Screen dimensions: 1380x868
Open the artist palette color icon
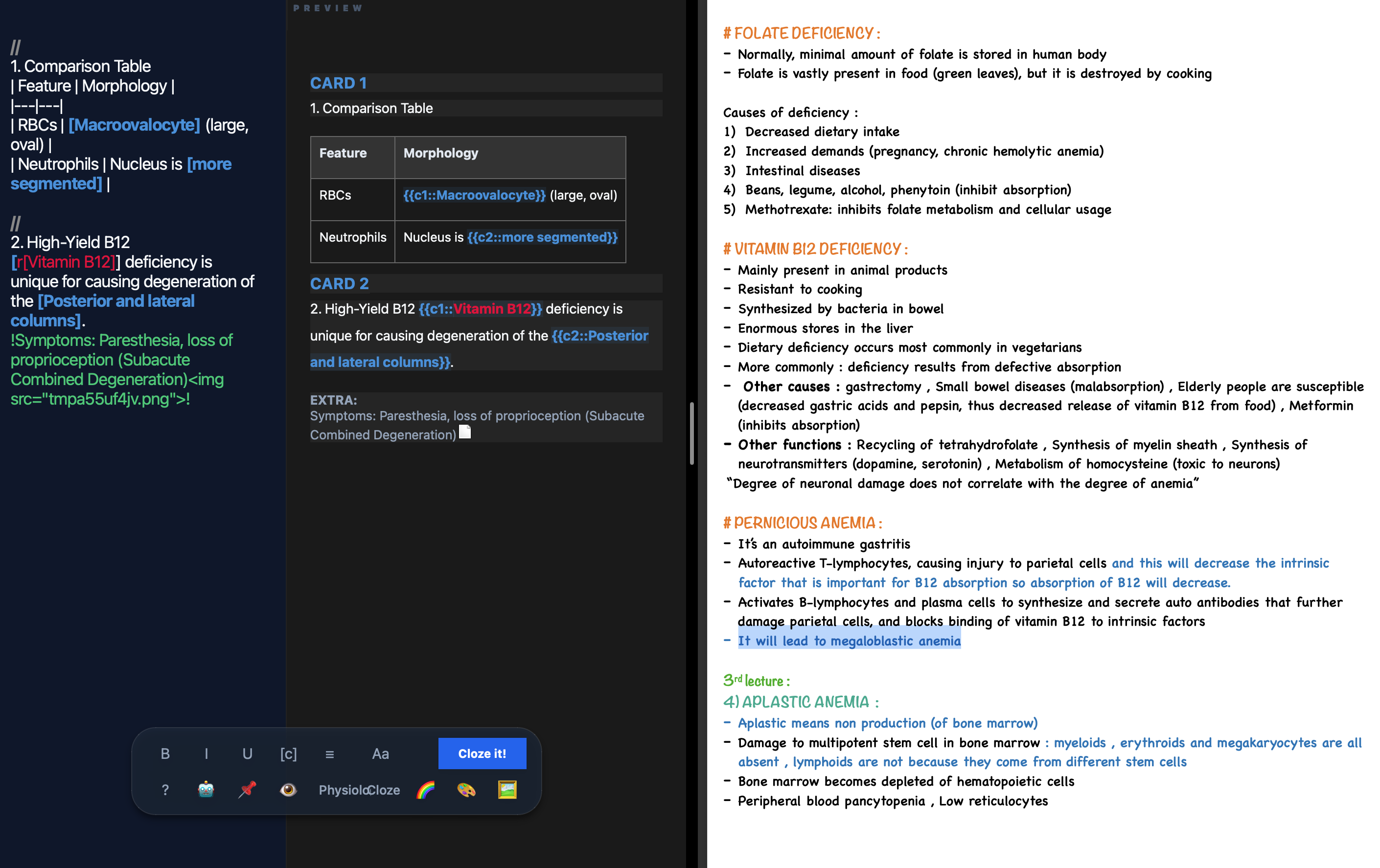click(466, 790)
